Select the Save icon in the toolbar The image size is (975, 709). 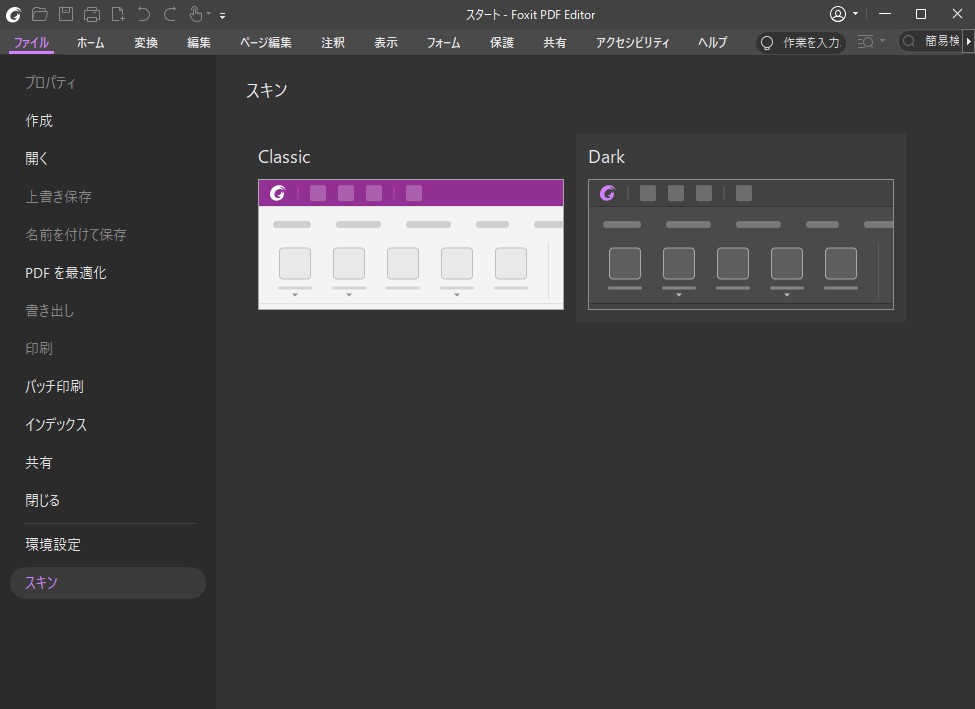point(64,14)
